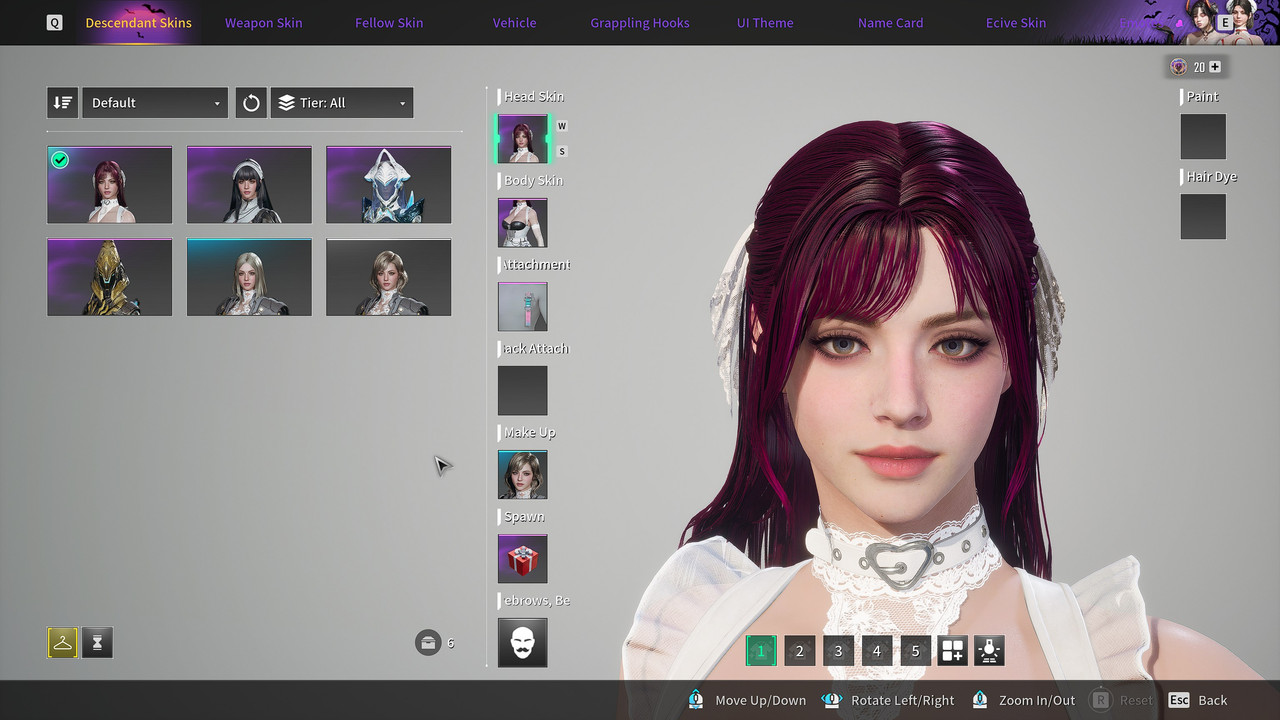Click the R Reset key icon
1280x720 pixels.
[1101, 700]
